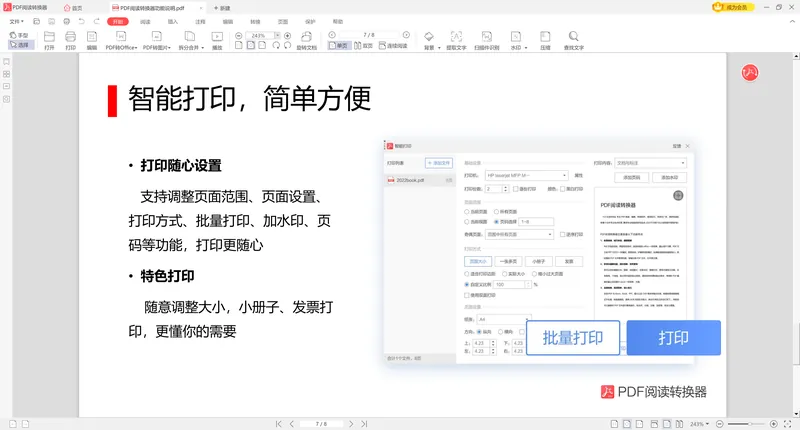Screen dimensions: 800x430
Task: Select the 转换 (Convert) ribbon tab
Action: pos(255,21)
